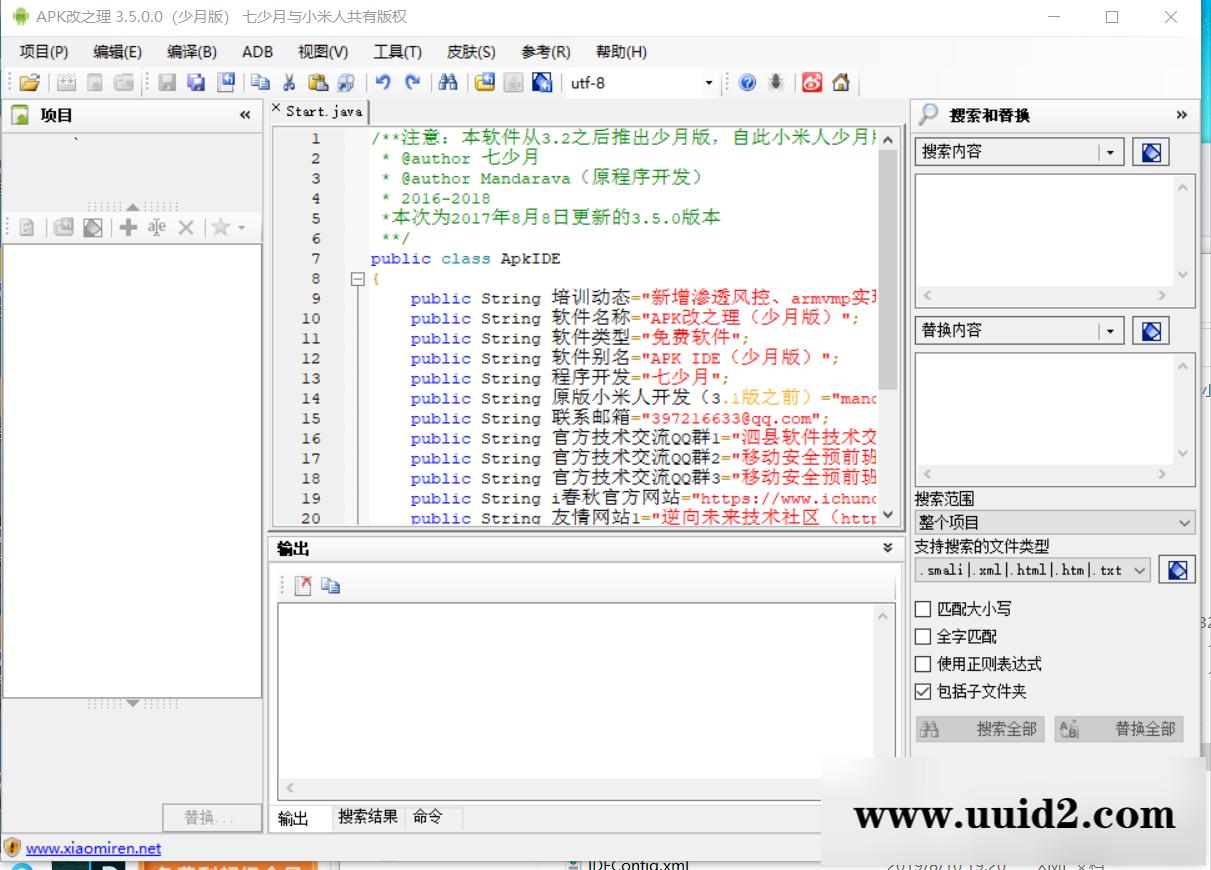The width and height of the screenshot is (1211, 870).
Task: Click the editor's vertical scrollbar down arrow
Action: tap(888, 515)
